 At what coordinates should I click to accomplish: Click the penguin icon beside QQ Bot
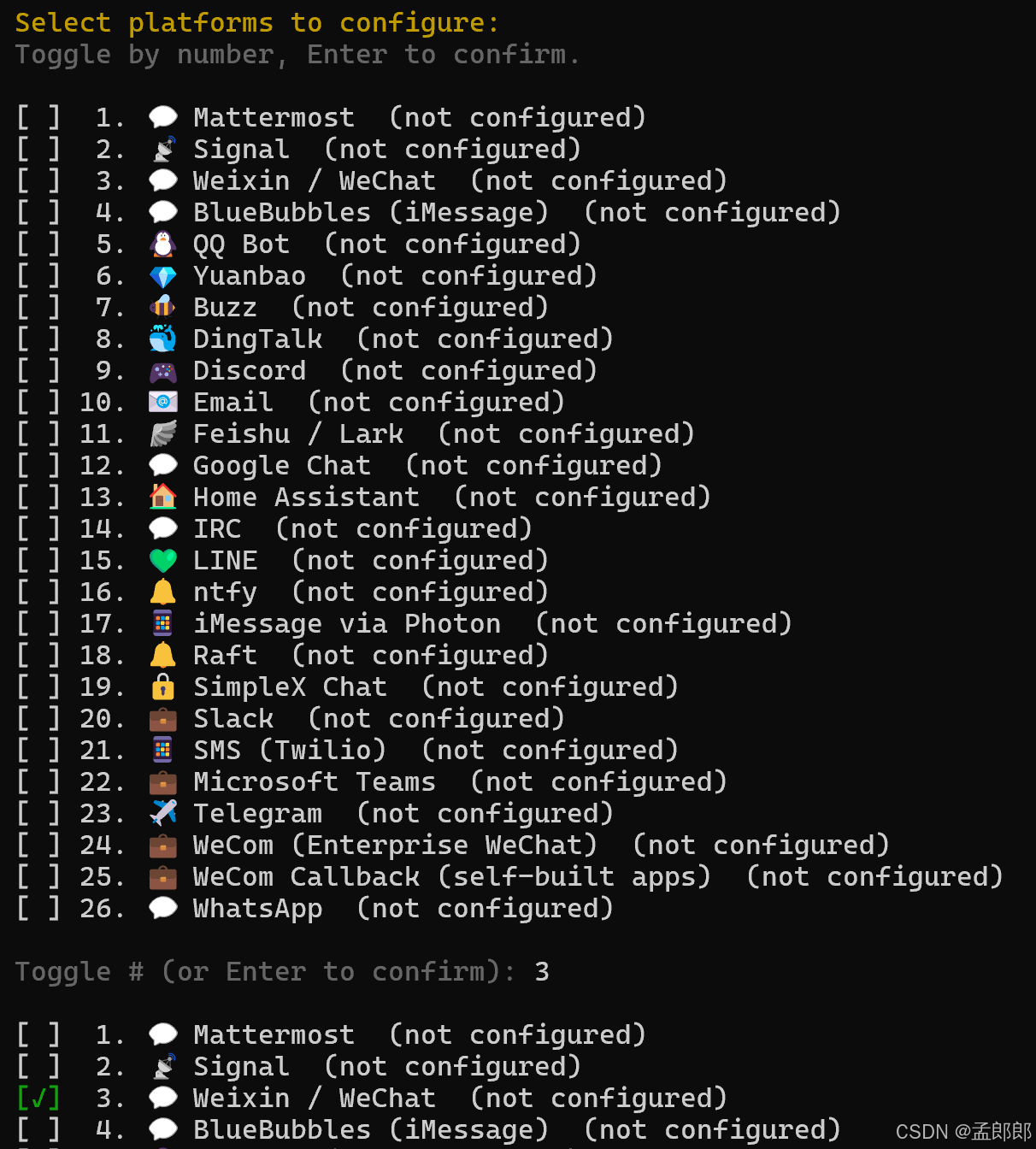pyautogui.click(x=162, y=245)
